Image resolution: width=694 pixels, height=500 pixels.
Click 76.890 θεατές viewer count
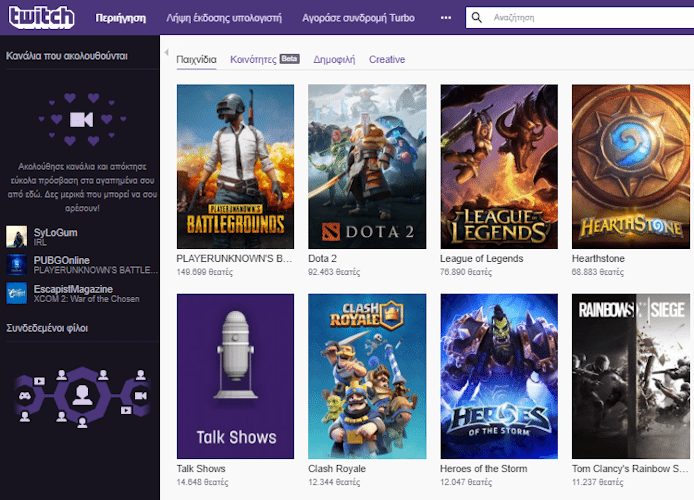coord(466,272)
